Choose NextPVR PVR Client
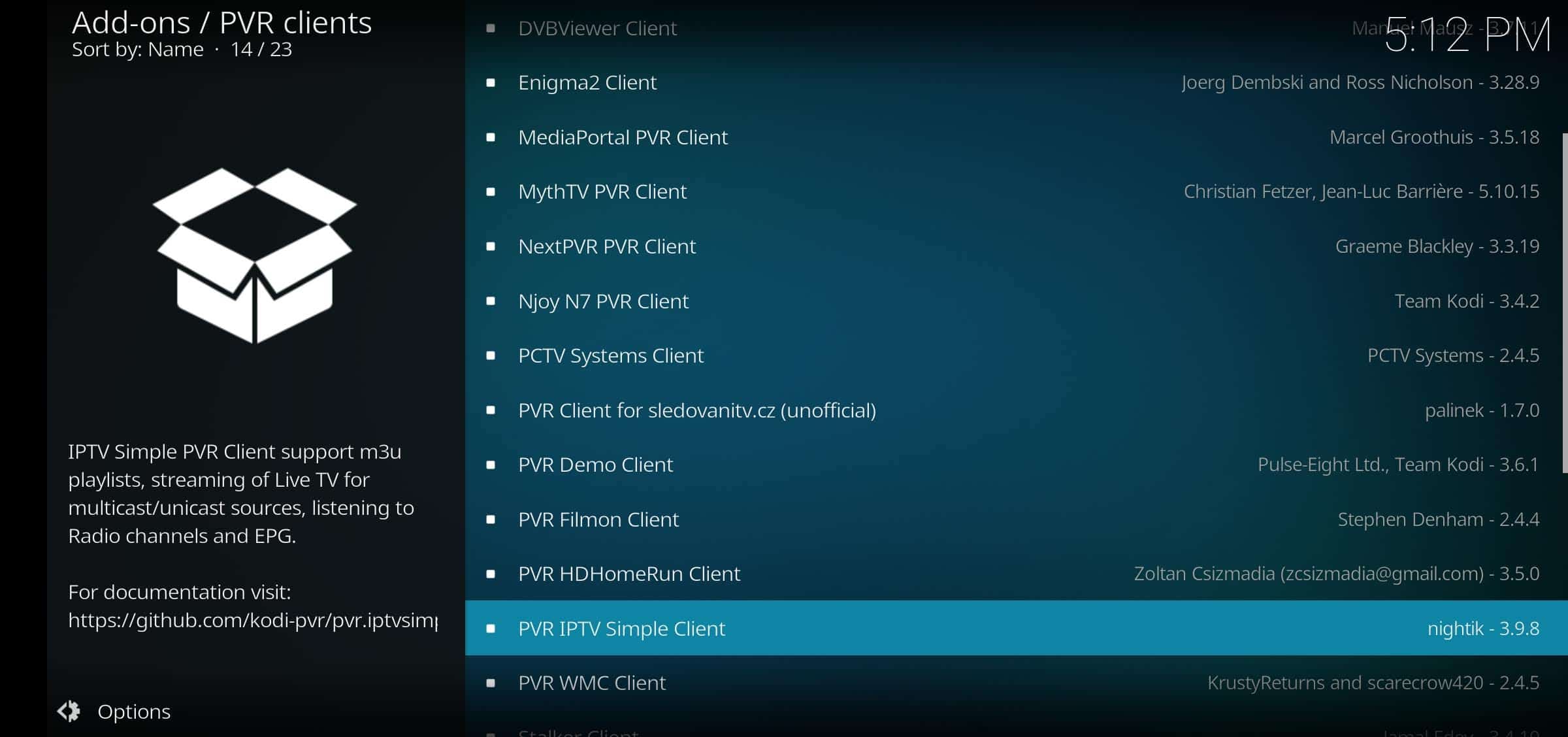Image resolution: width=1568 pixels, height=737 pixels. [1016, 246]
